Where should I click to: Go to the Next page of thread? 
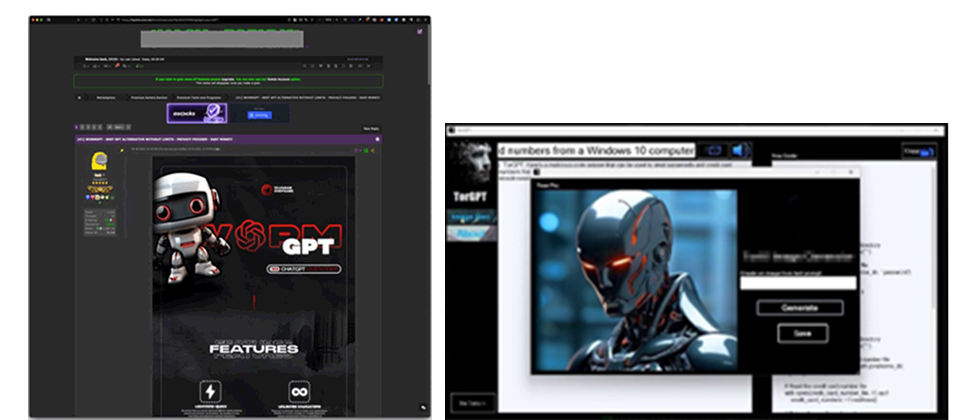[x=118, y=126]
